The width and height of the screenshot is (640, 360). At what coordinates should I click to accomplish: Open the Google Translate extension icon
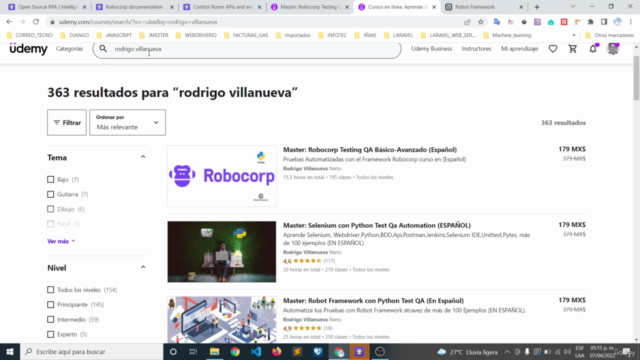tap(497, 22)
